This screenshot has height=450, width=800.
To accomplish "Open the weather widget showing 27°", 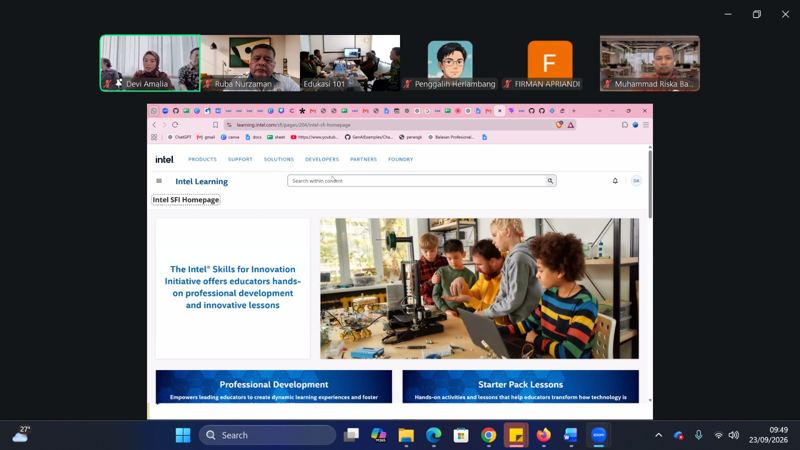I will click(x=21, y=435).
